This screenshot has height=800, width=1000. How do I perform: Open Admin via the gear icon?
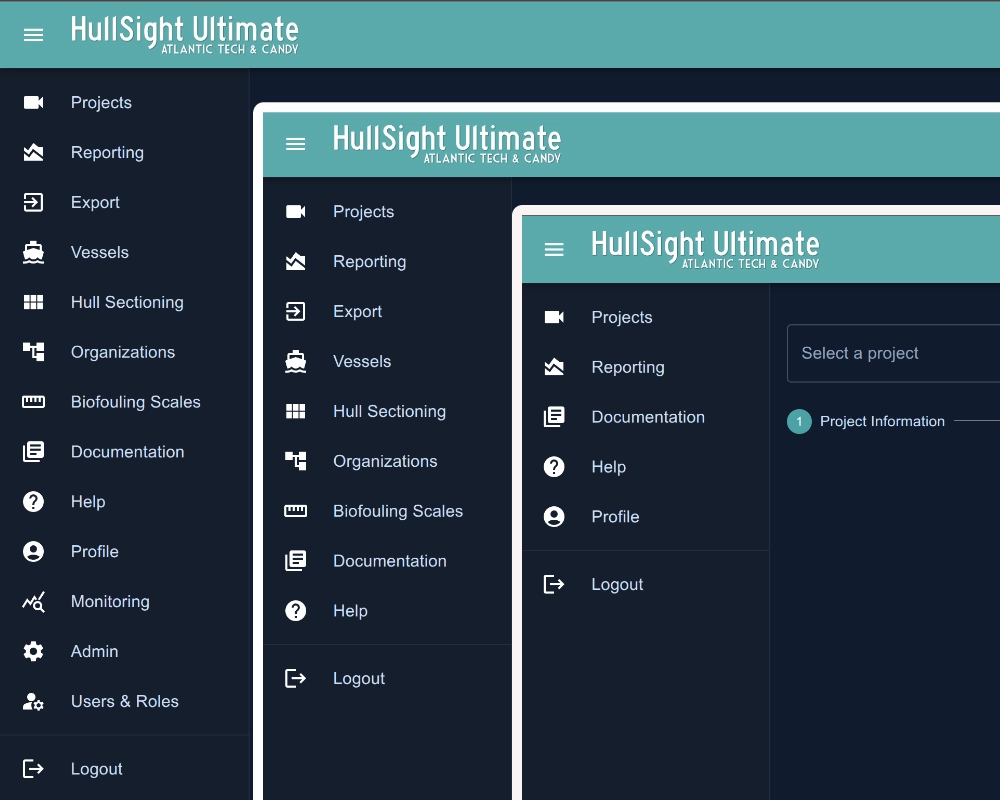coord(33,652)
